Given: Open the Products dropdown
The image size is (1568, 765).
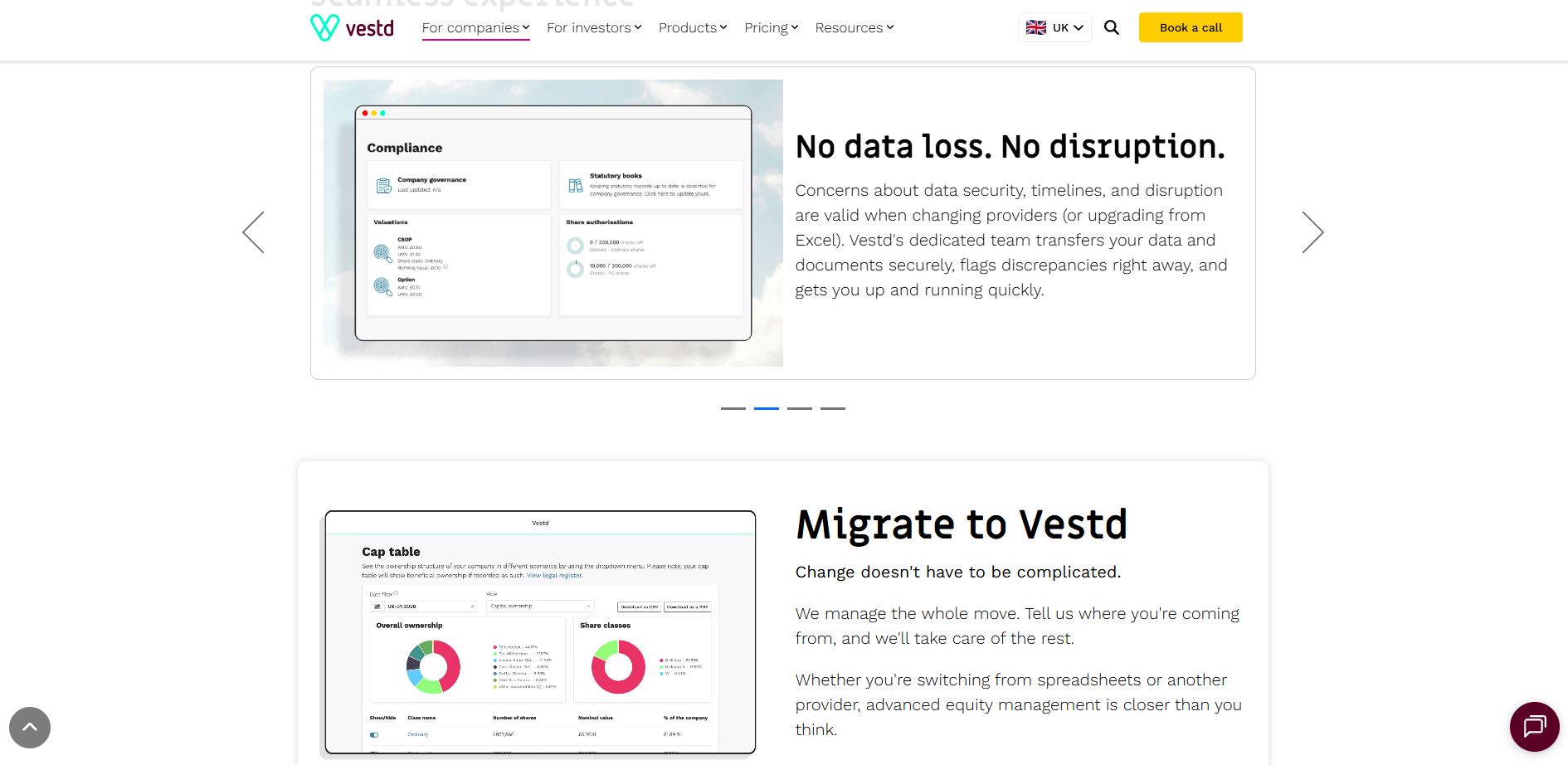Looking at the screenshot, I should (693, 27).
